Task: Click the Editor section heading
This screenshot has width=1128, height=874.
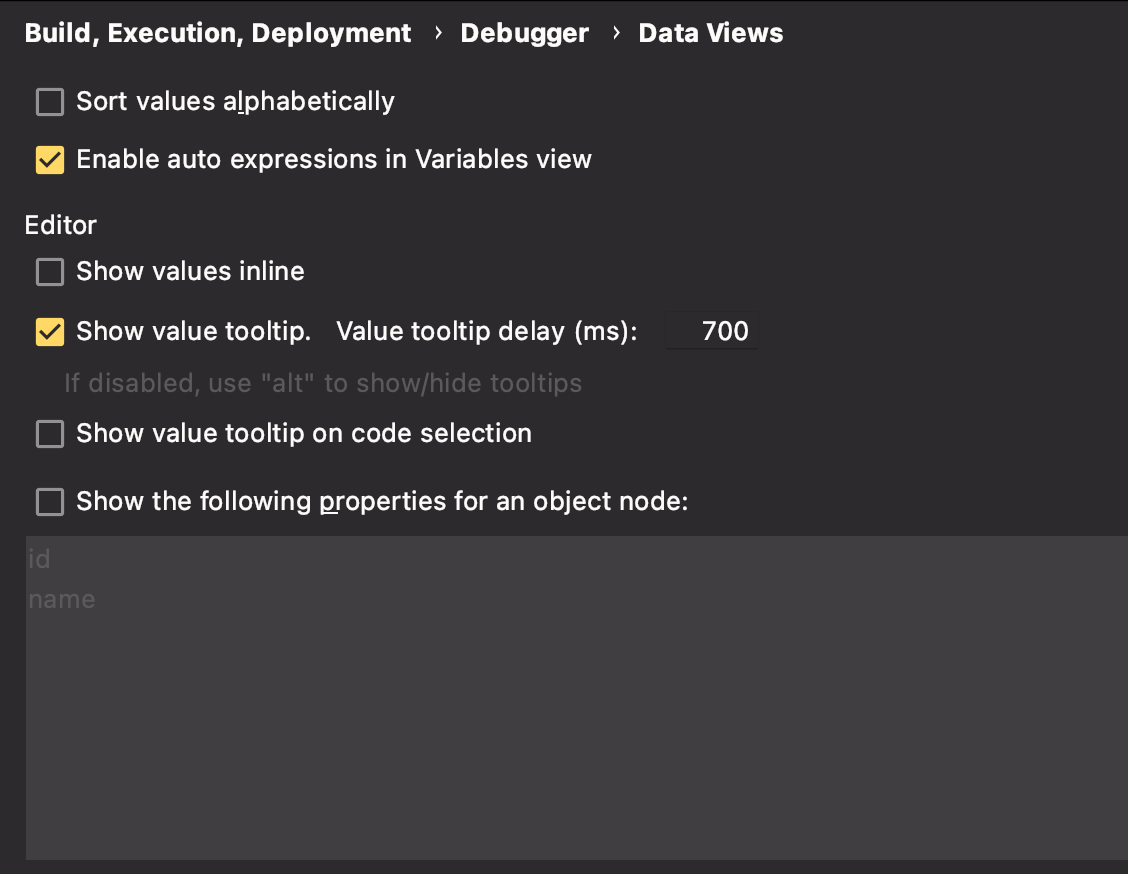Action: tap(60, 225)
